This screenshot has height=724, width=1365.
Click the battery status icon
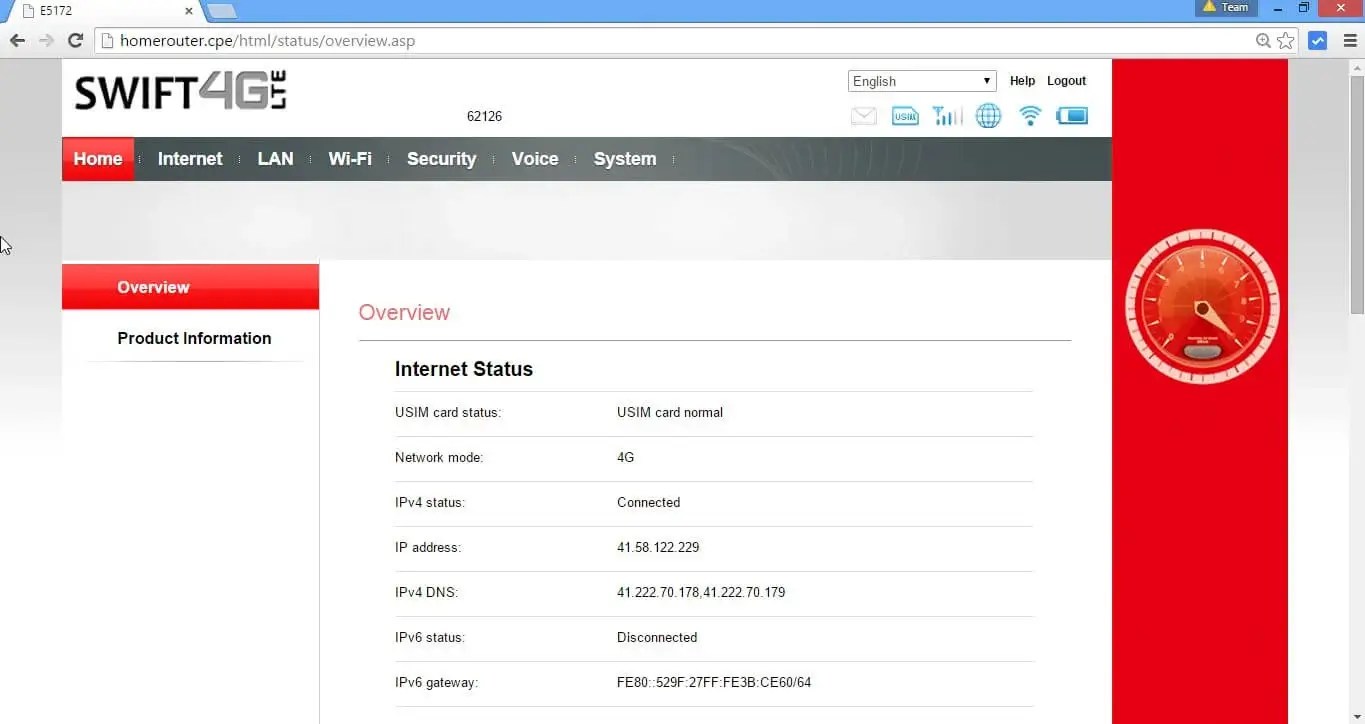1072,115
